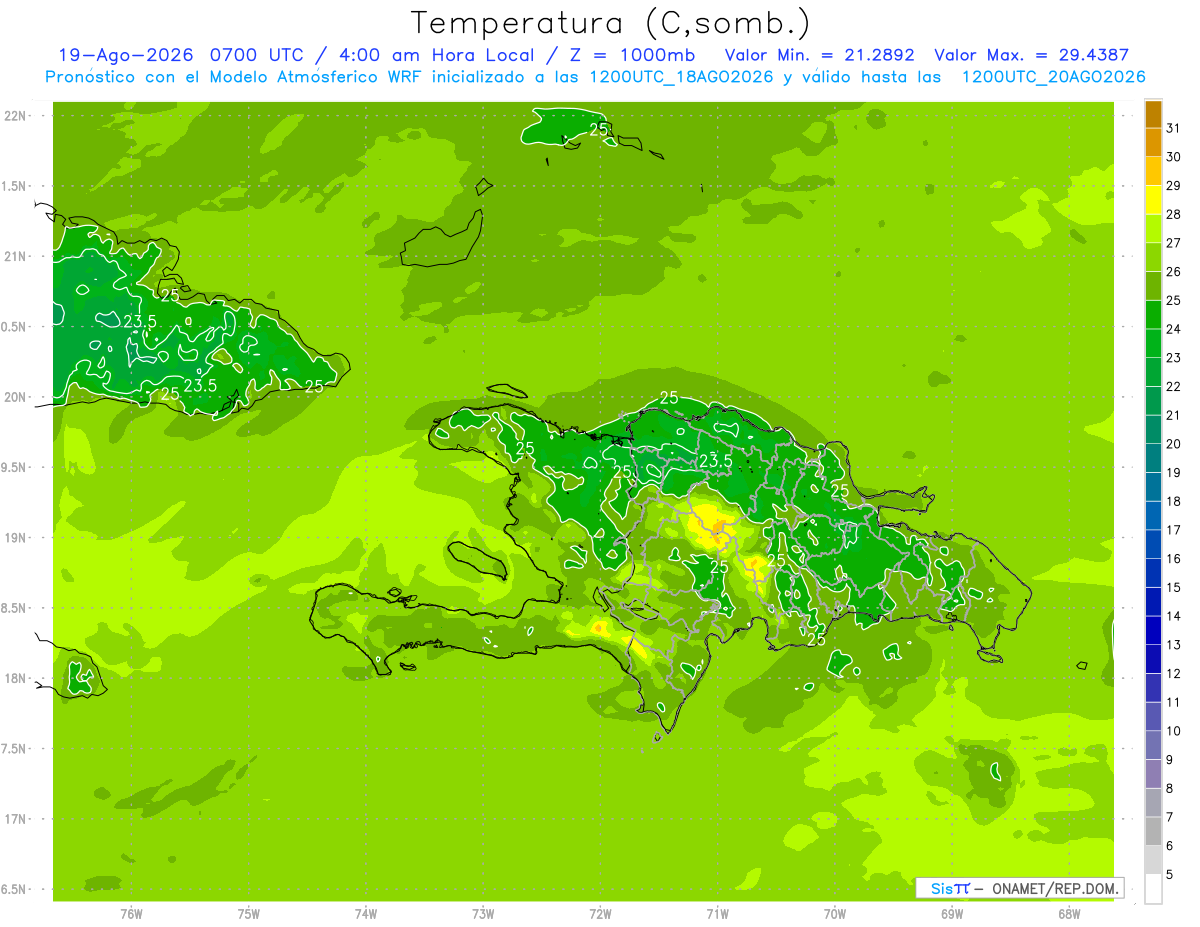Click the 76W longitude axis label
Screen dimensions: 1200x927
[131, 914]
